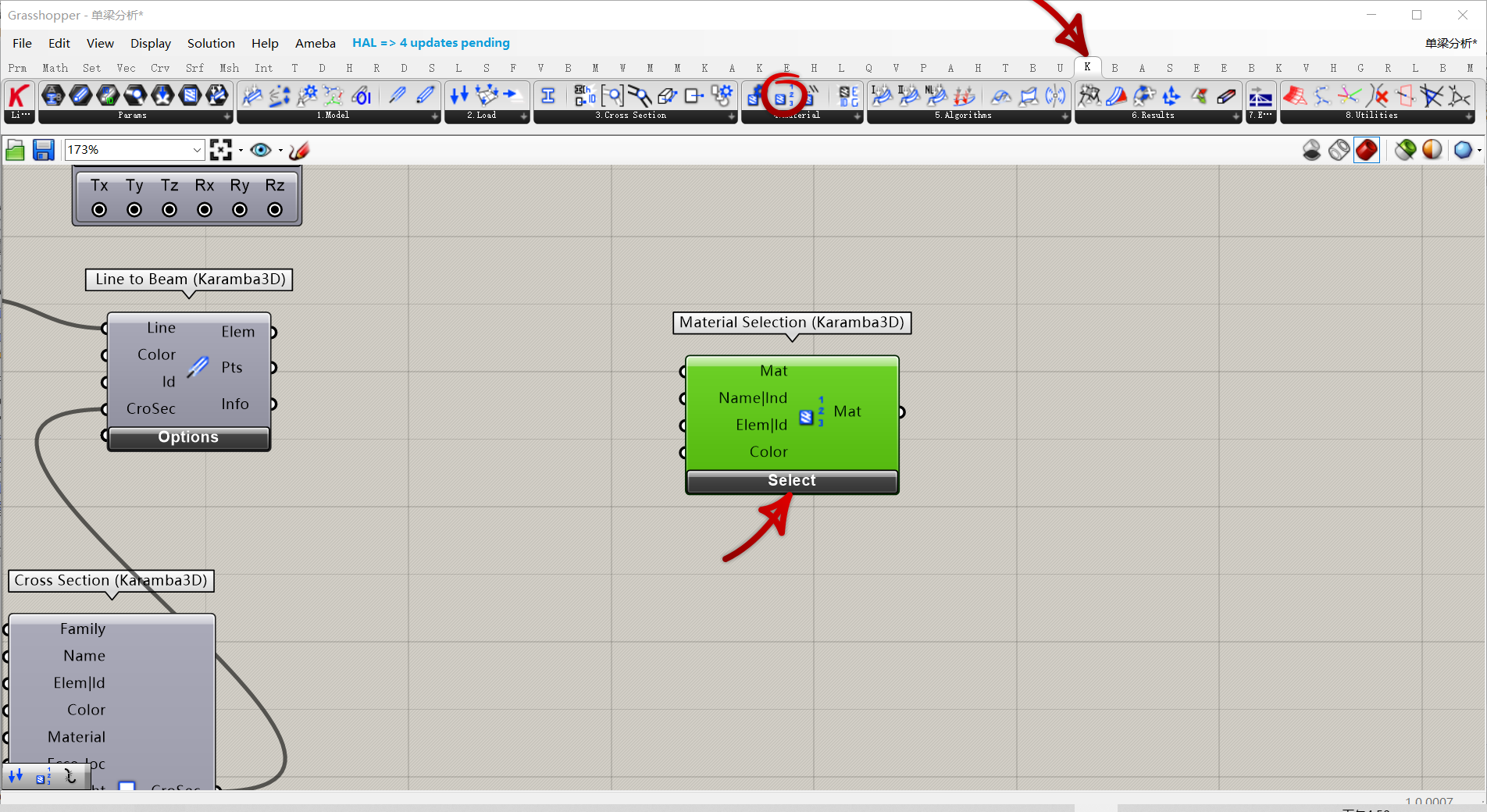Open the 173% zoom level dropdown
Screen dimensions: 1487x812
click(x=197, y=150)
